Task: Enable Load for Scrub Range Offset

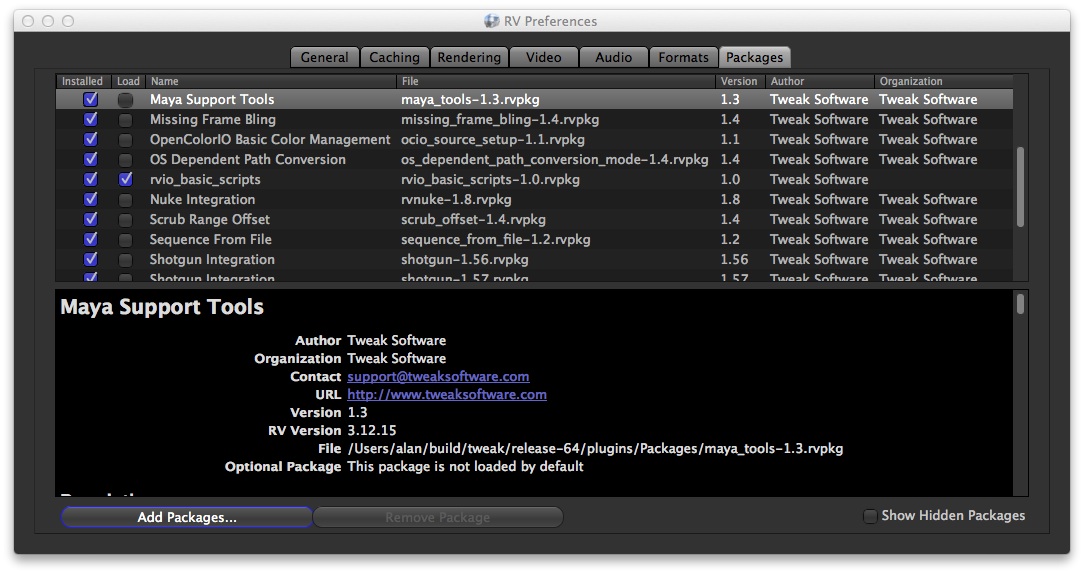Action: click(x=125, y=221)
